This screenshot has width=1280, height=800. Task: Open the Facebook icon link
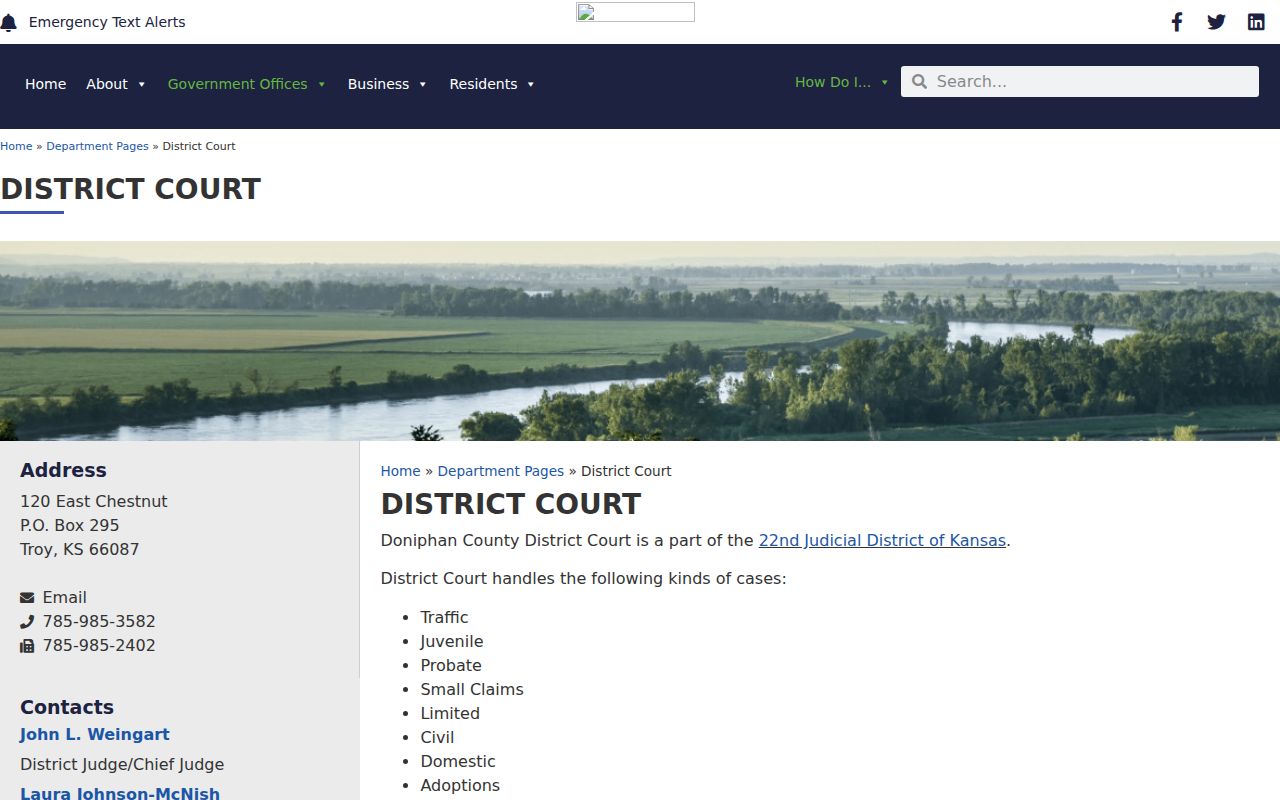pos(1177,22)
